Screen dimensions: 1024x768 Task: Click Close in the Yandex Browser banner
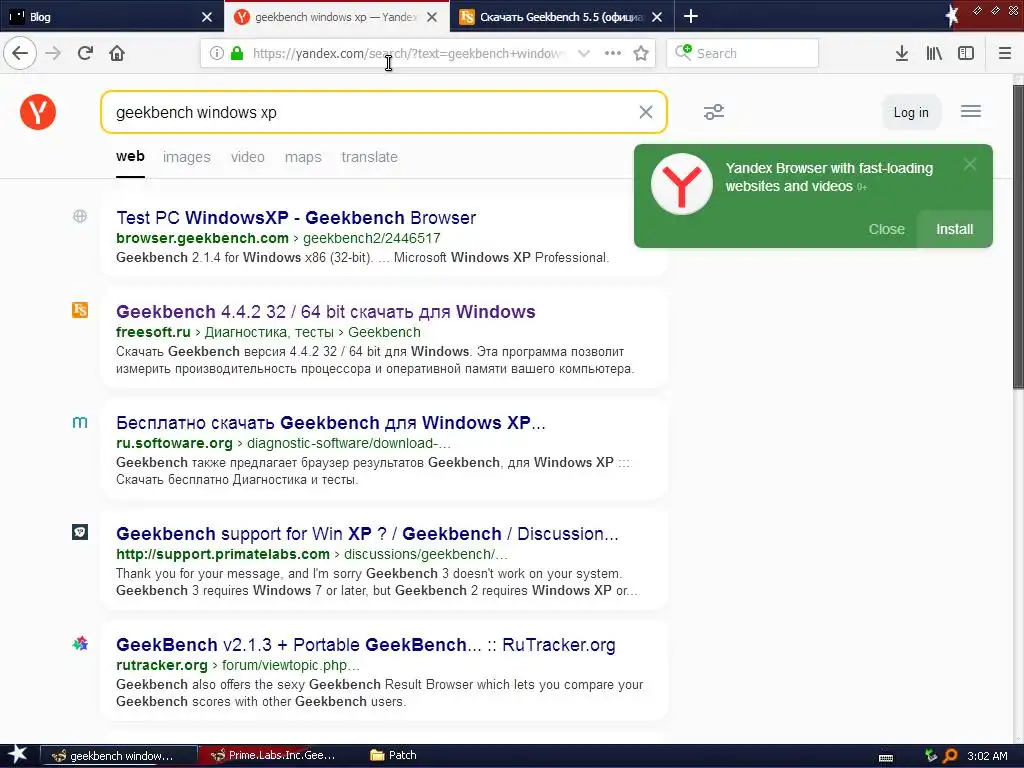(x=887, y=229)
